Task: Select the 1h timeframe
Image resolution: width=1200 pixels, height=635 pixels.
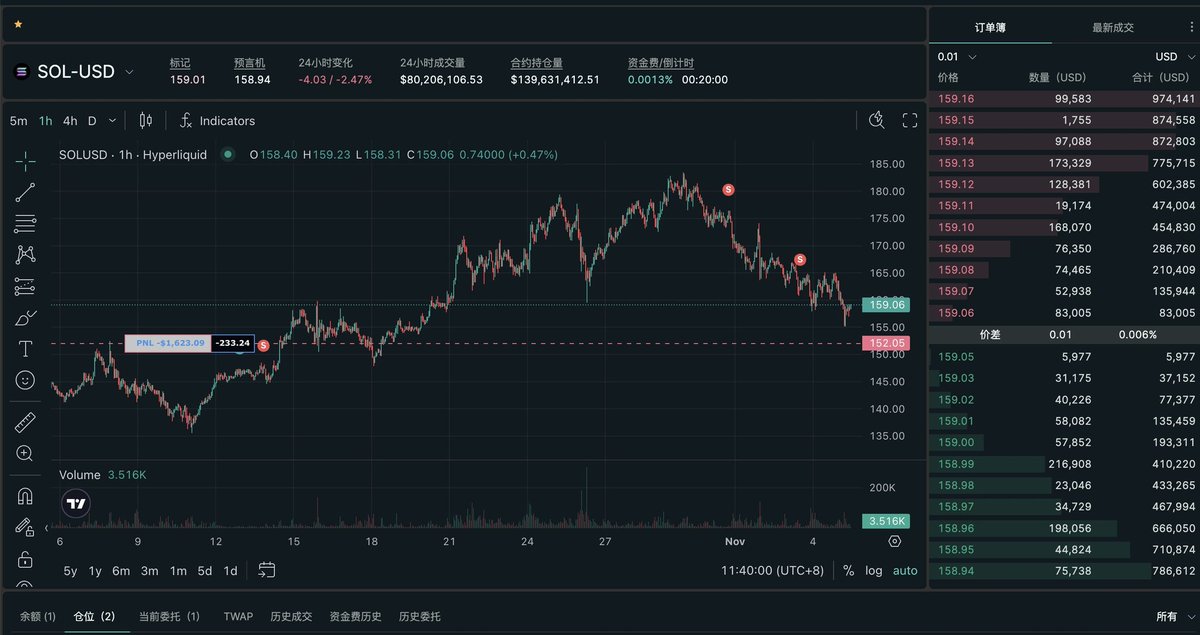Action: pos(46,120)
